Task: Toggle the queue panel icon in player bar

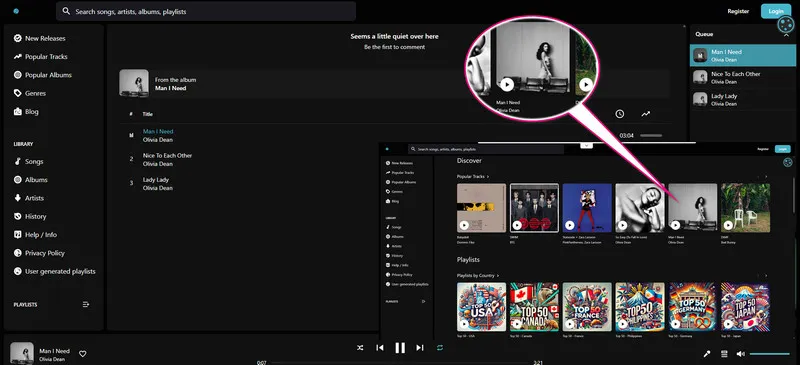Action: (723, 354)
